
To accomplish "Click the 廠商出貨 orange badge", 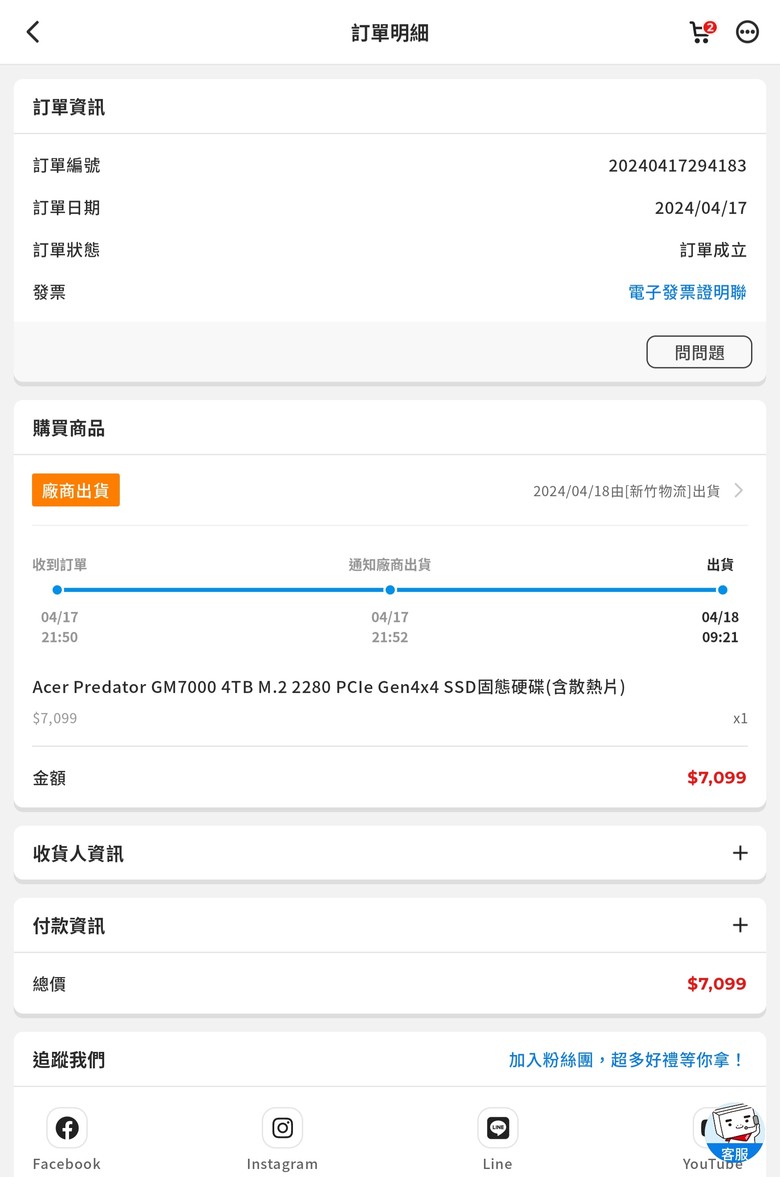I will (76, 490).
